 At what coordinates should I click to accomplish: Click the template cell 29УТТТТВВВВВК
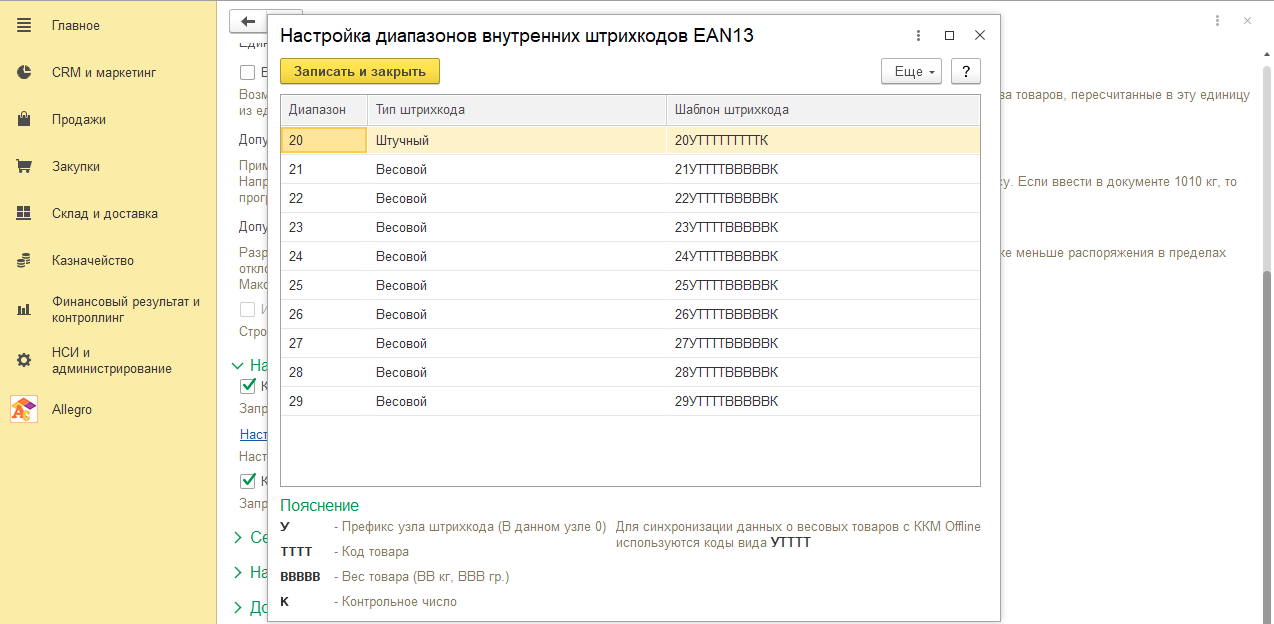pos(823,402)
